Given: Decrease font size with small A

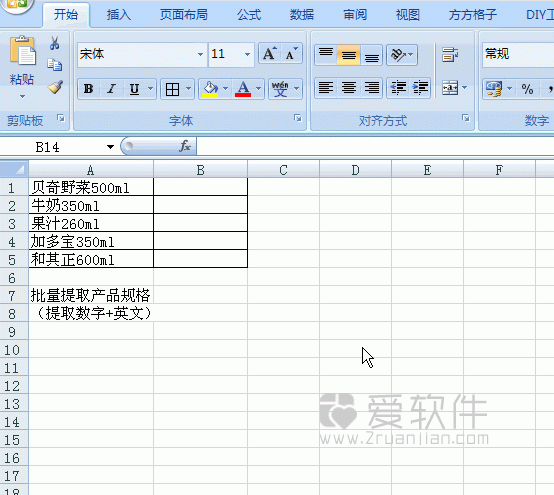Looking at the screenshot, I should click(x=291, y=54).
